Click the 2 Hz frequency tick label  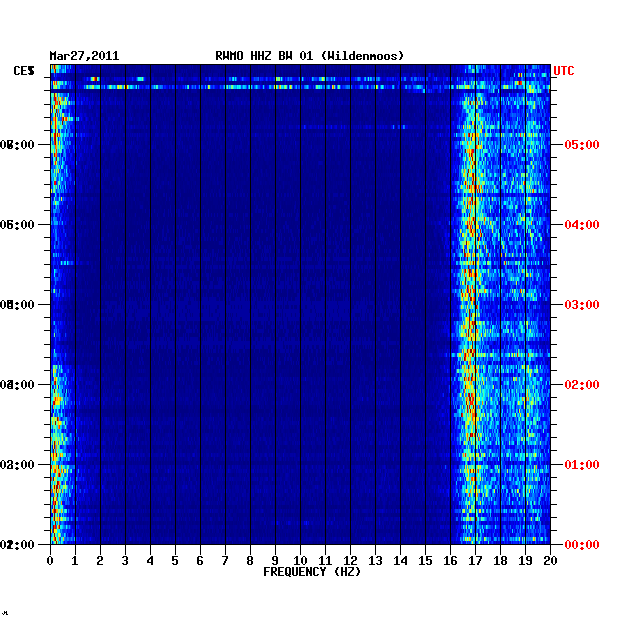pos(100,561)
